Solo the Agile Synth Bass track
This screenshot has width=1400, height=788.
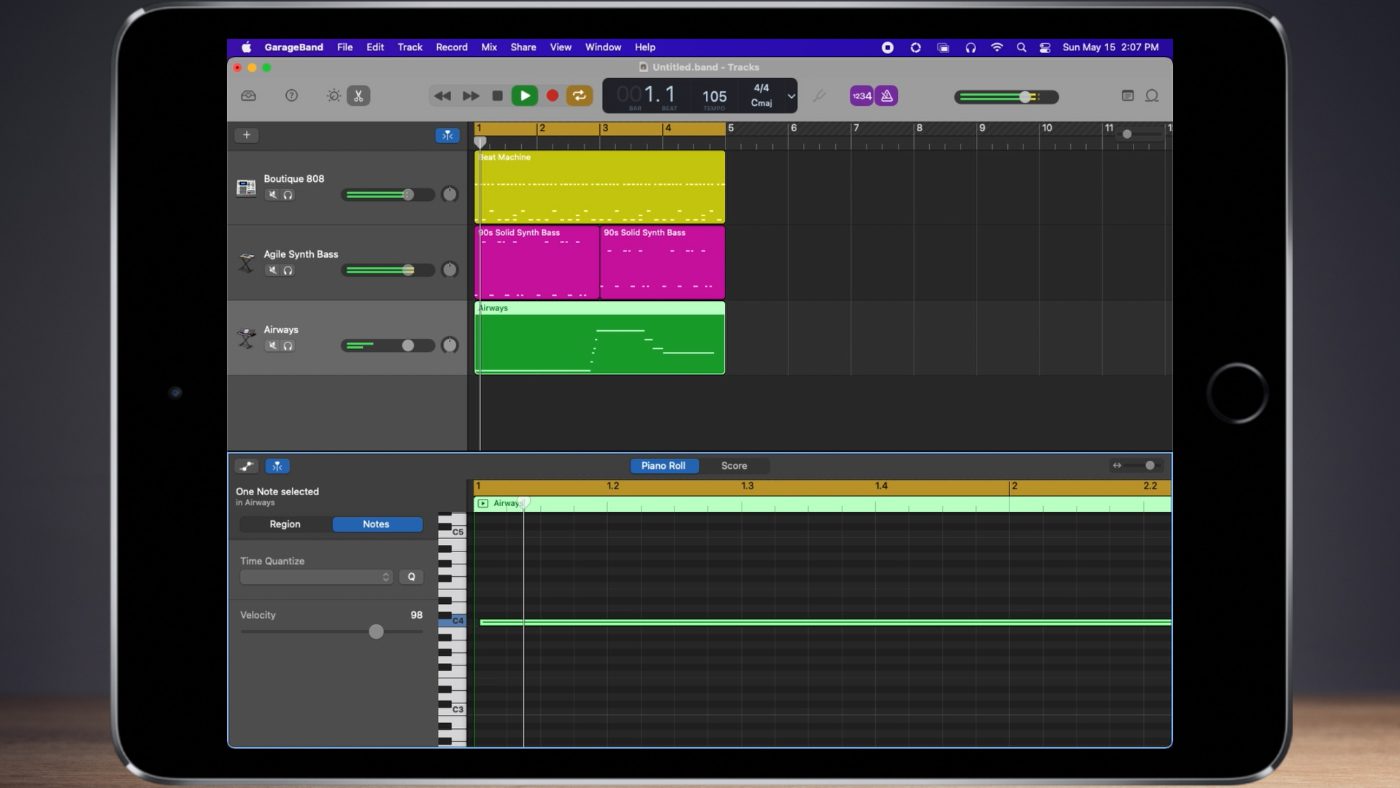(288, 270)
